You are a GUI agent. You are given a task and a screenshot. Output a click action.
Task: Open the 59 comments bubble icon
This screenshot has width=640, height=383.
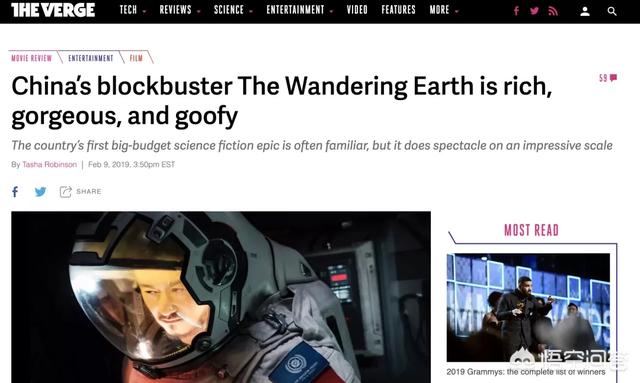pos(608,78)
